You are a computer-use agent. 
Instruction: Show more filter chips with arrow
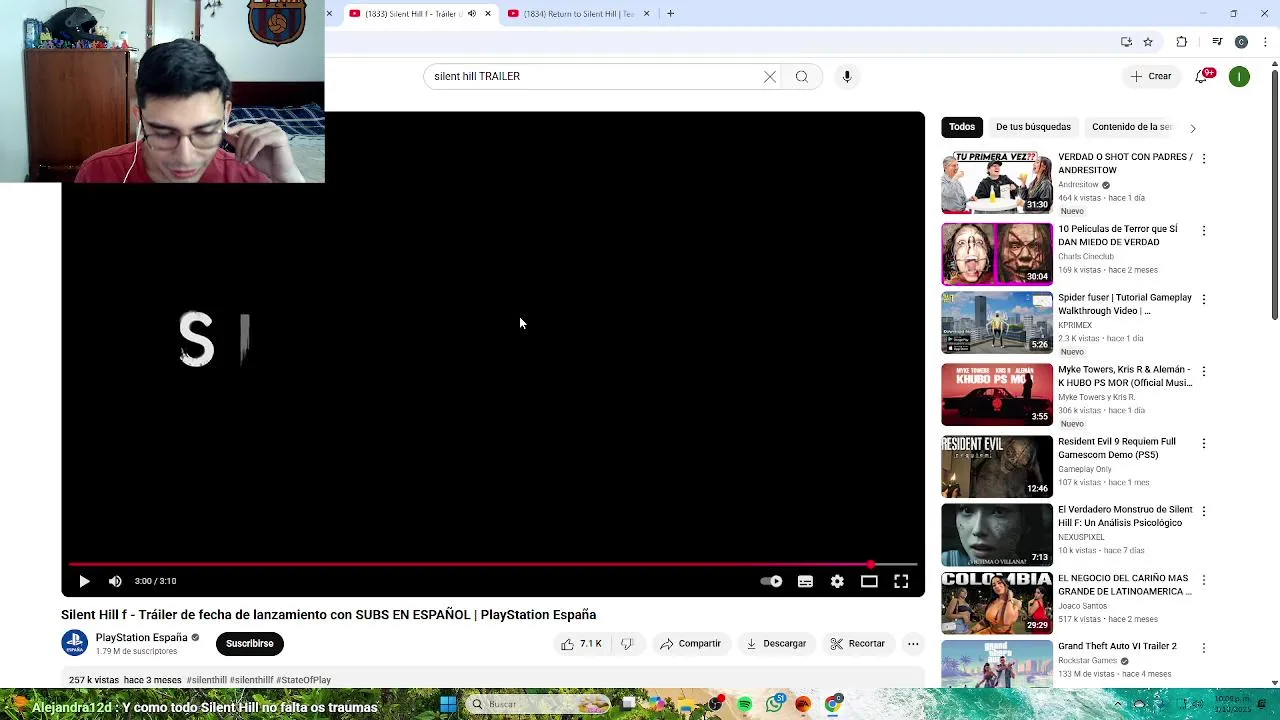point(1192,128)
